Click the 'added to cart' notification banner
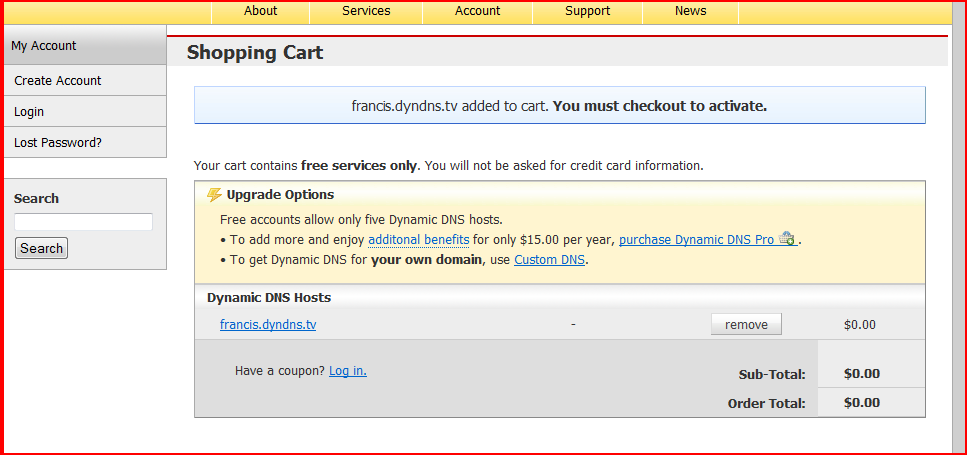This screenshot has width=967, height=455. (559, 105)
